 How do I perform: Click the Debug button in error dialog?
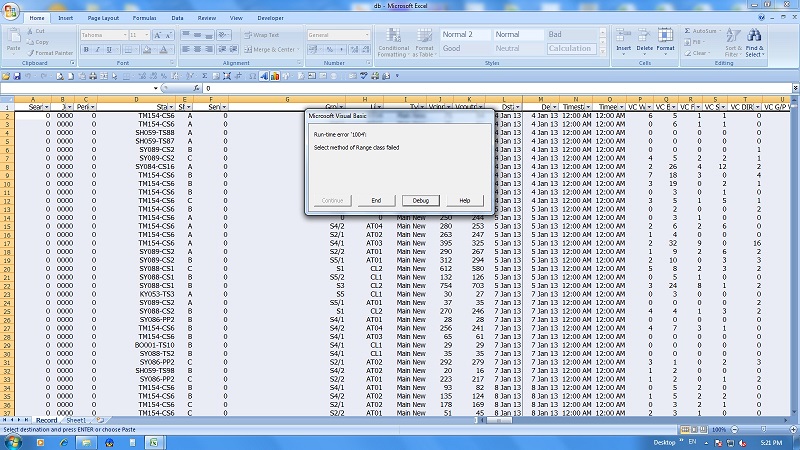pyautogui.click(x=420, y=201)
